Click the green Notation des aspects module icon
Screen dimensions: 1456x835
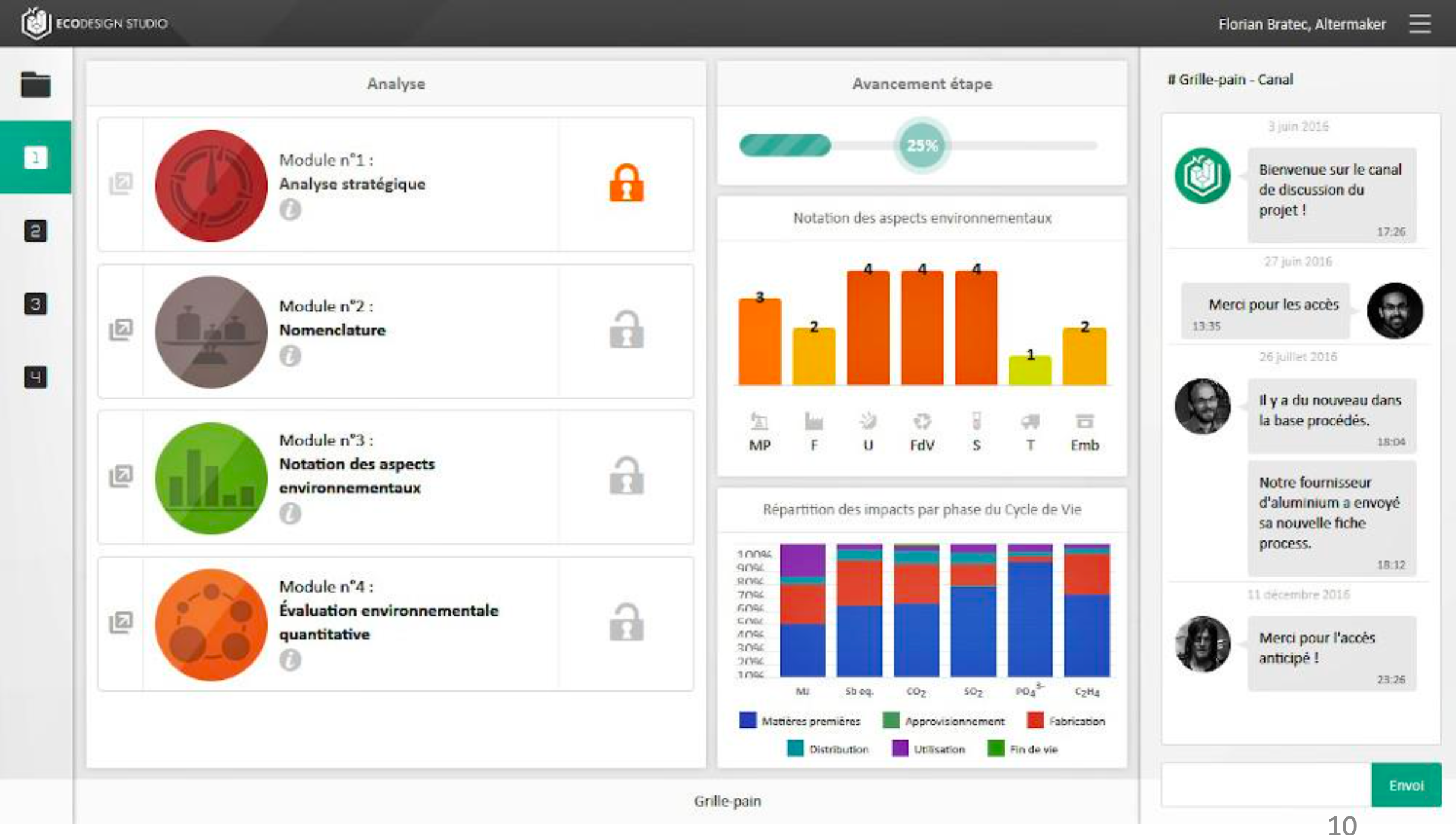(211, 478)
